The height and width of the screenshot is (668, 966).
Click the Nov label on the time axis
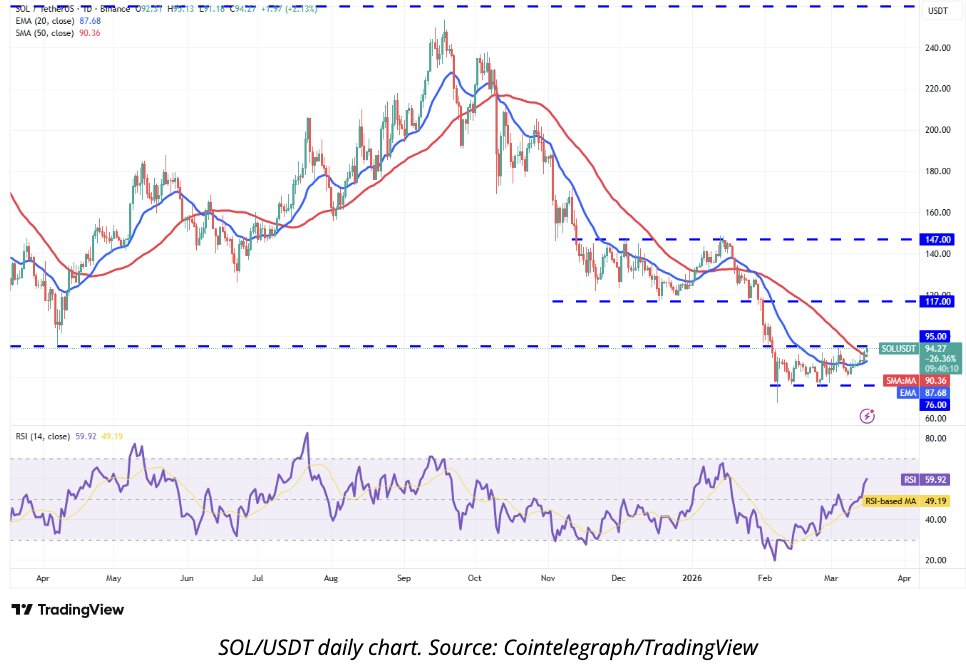548,579
